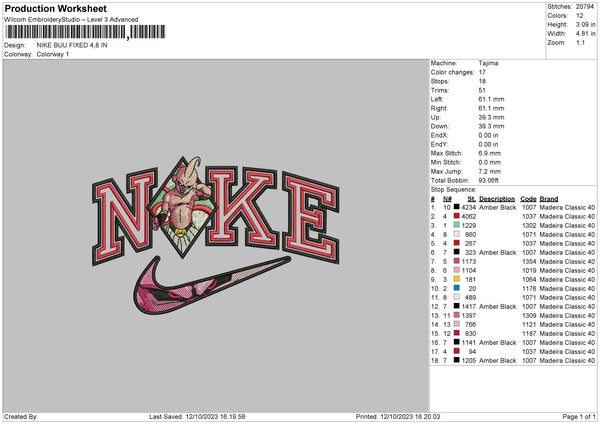Screen dimensions: 600x424
Task: Click the Colors value "12"
Action: click(x=579, y=16)
